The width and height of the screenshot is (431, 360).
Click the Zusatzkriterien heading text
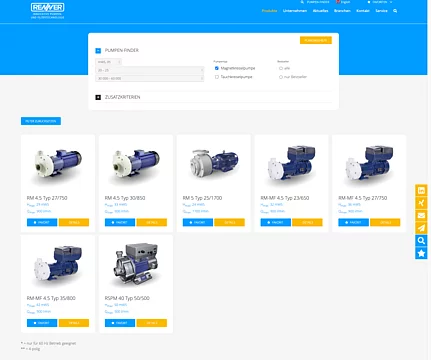pos(122,97)
